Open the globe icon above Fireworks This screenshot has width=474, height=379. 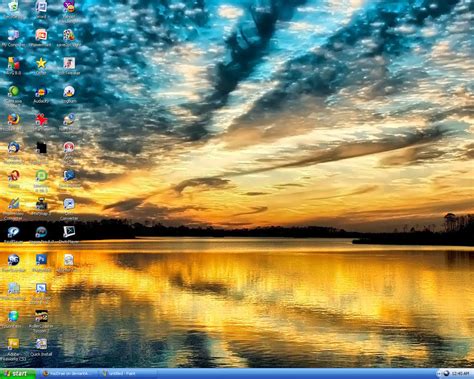(x=13, y=316)
